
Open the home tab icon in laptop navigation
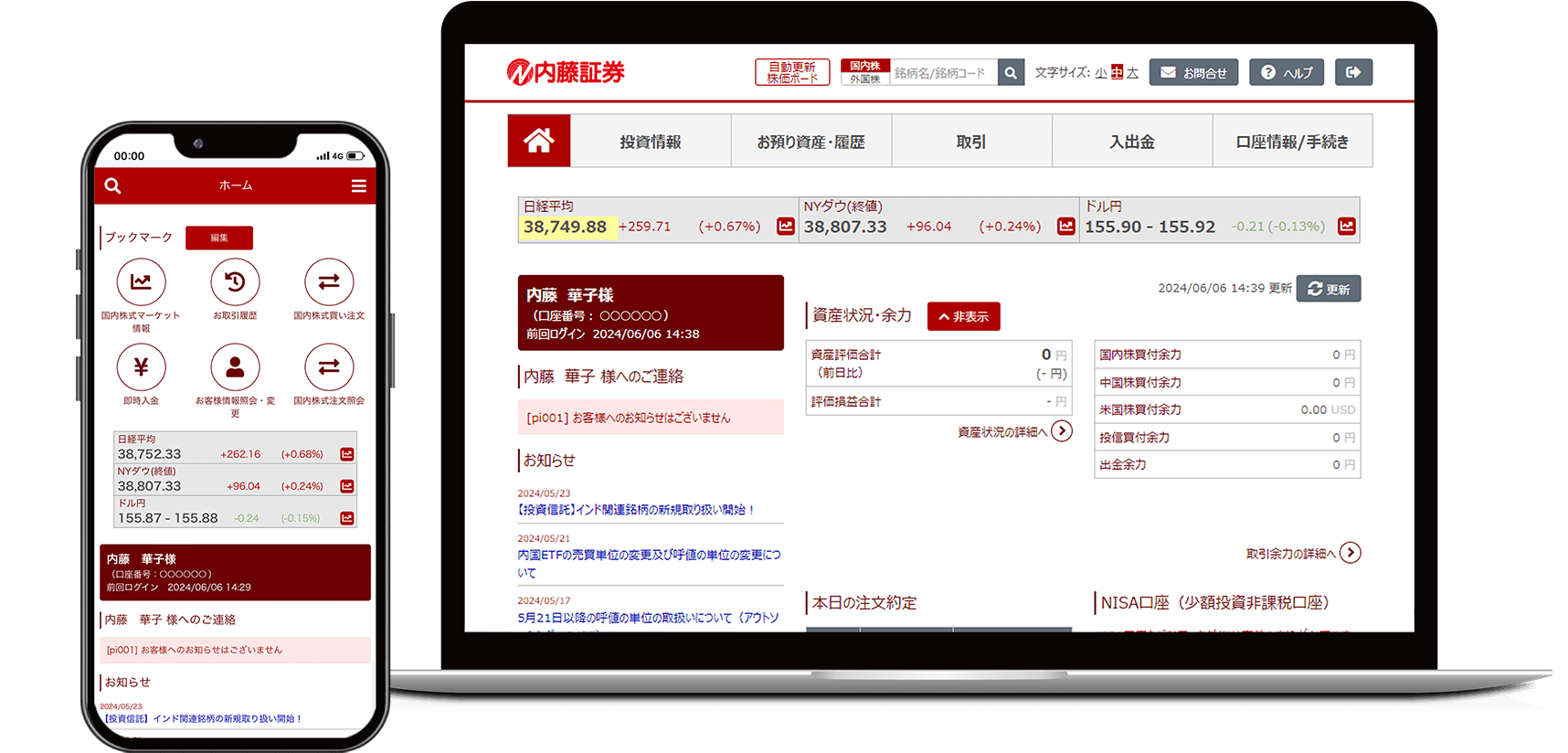tap(539, 141)
